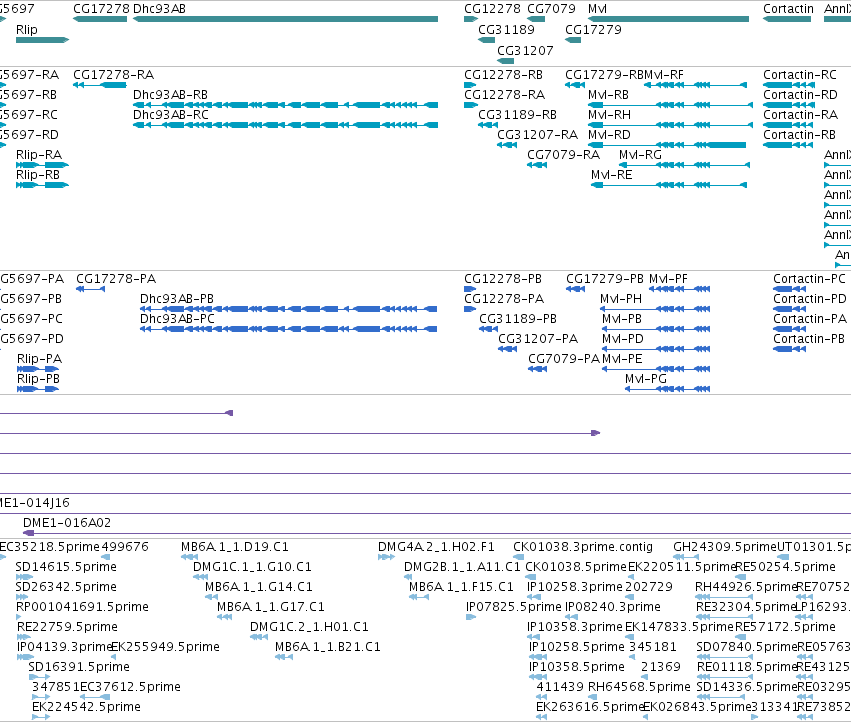Click the CG31189 gene label

click(x=506, y=29)
